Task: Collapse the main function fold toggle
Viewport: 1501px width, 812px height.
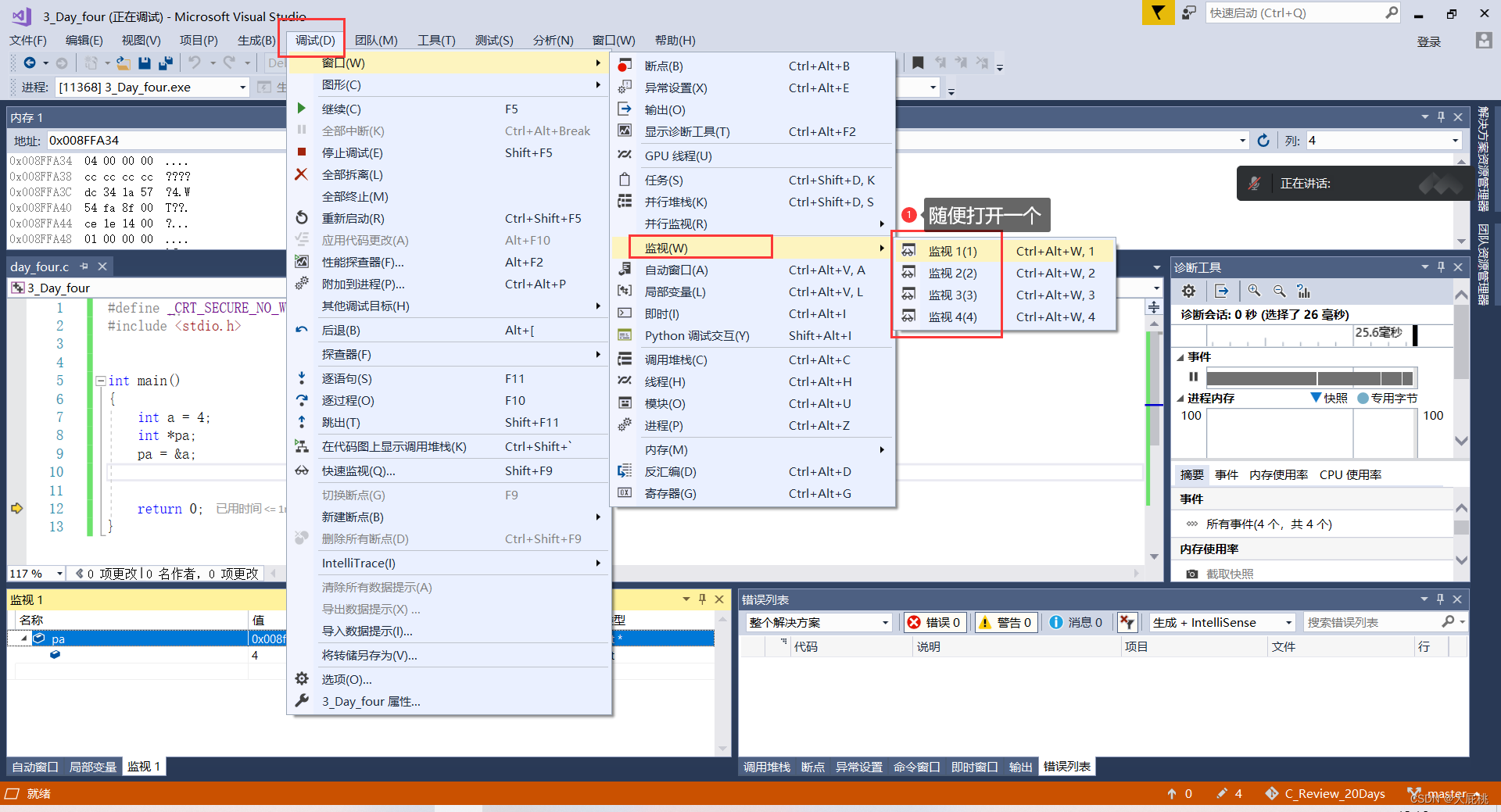Action: point(100,381)
